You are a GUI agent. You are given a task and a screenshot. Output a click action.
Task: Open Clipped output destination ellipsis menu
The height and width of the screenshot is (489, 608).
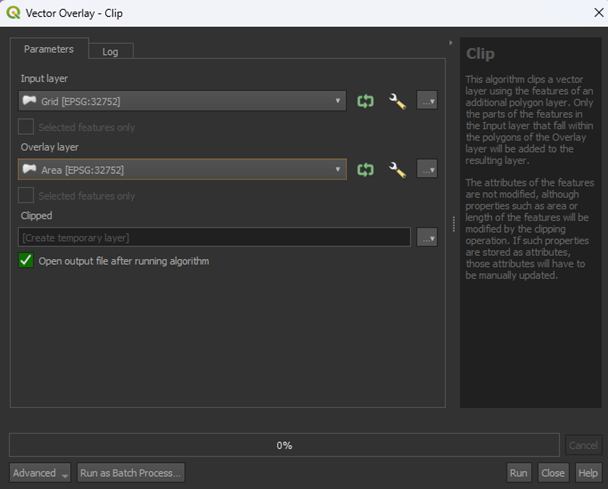click(x=427, y=238)
